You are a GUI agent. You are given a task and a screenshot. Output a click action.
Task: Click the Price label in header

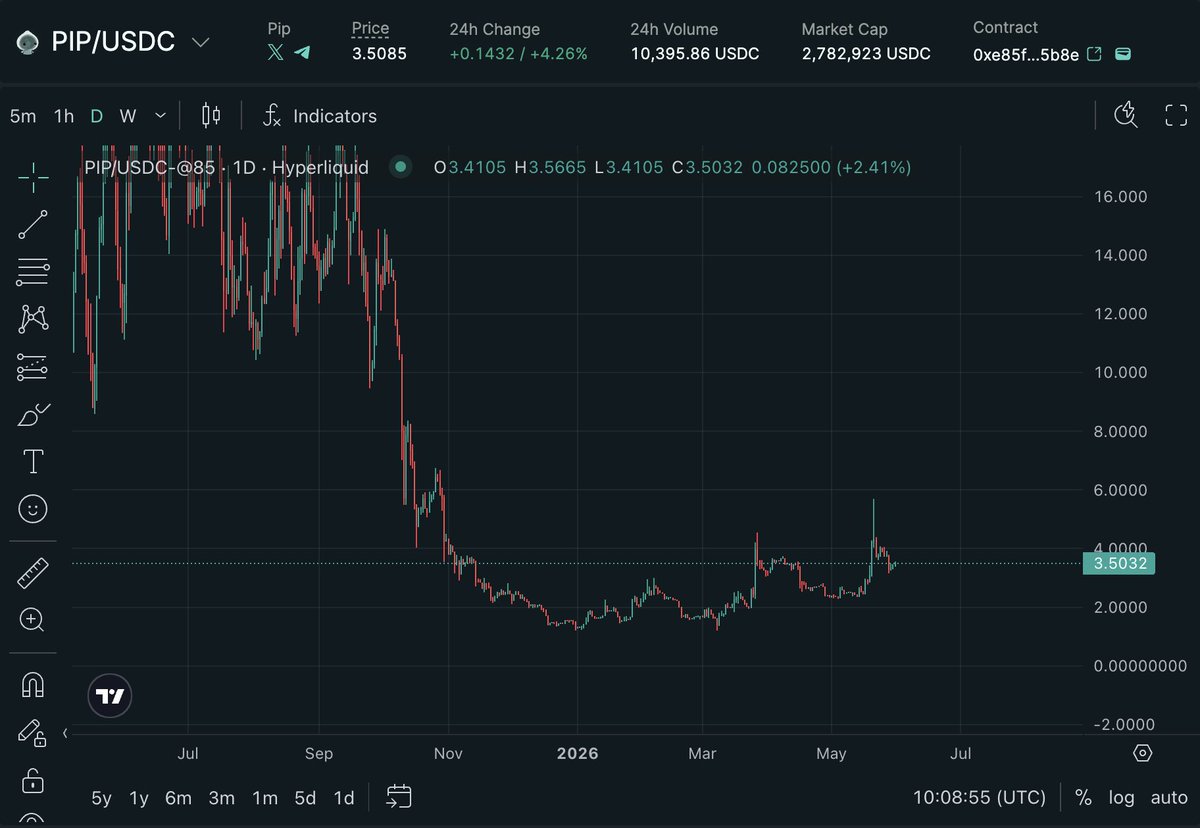(371, 29)
